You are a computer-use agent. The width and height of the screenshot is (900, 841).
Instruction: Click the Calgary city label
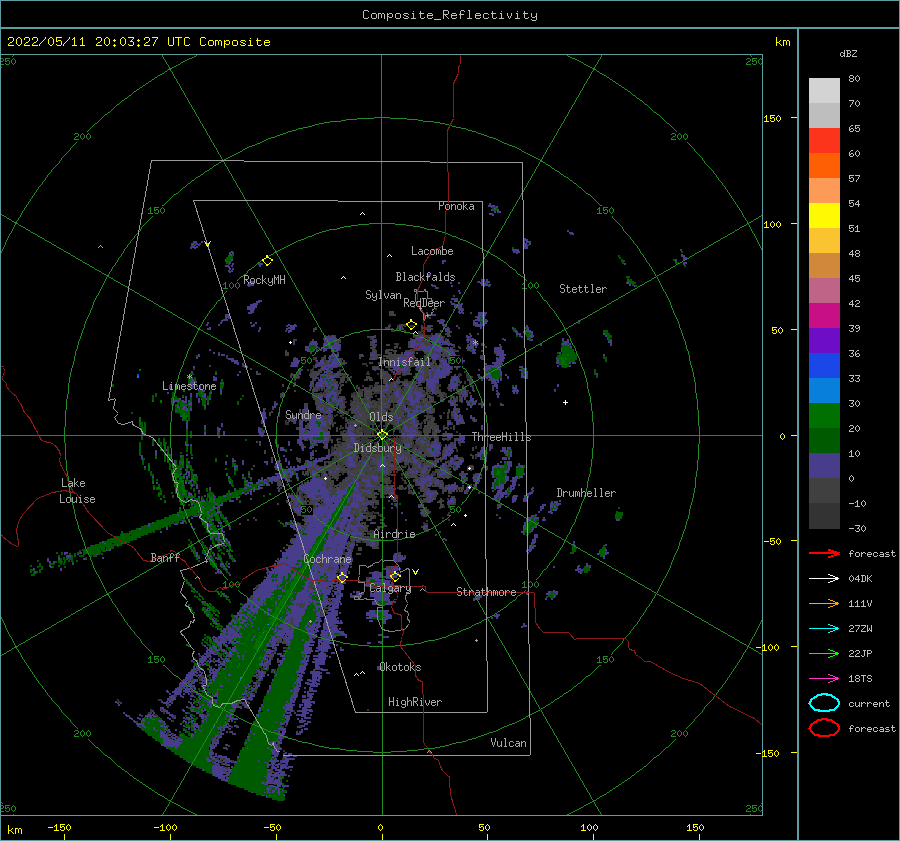(390, 588)
